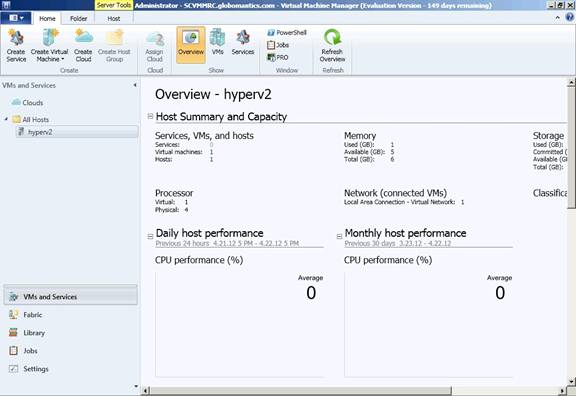Viewport: 576px width, 396px height.
Task: Click the Create Service ribbon icon
Action: click(16, 45)
